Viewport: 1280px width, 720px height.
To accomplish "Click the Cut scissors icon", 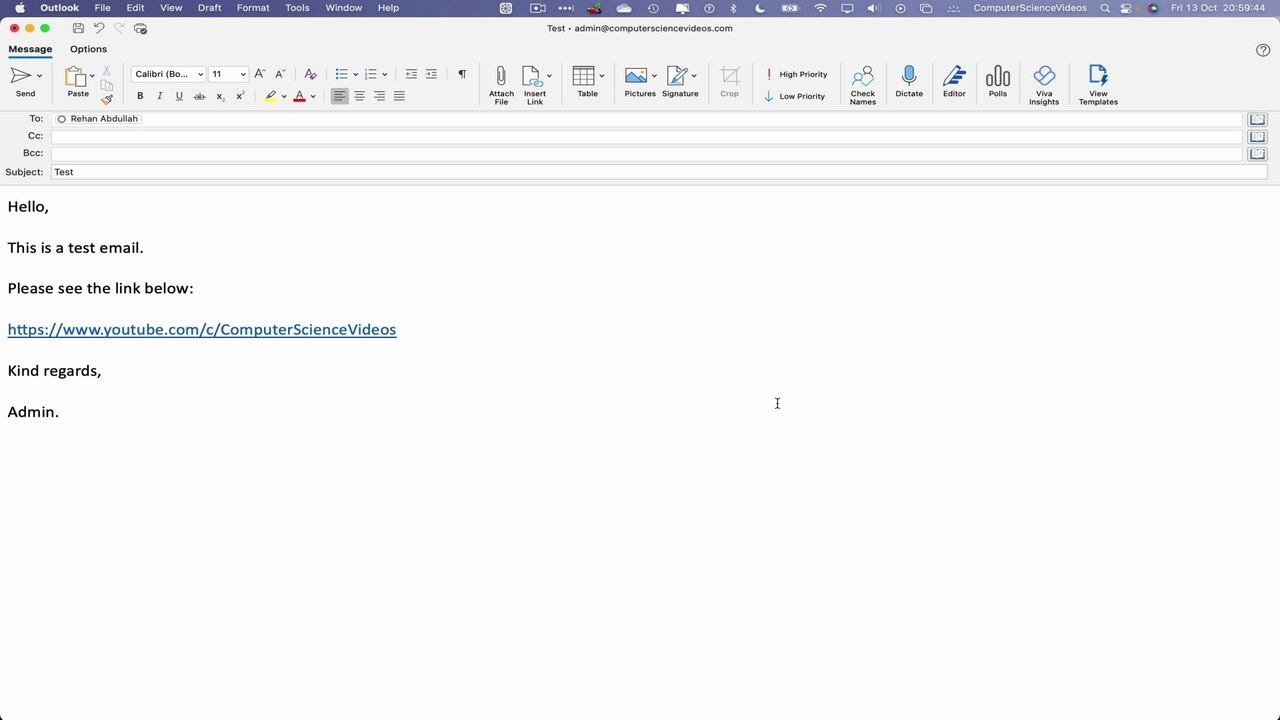I will [107, 70].
